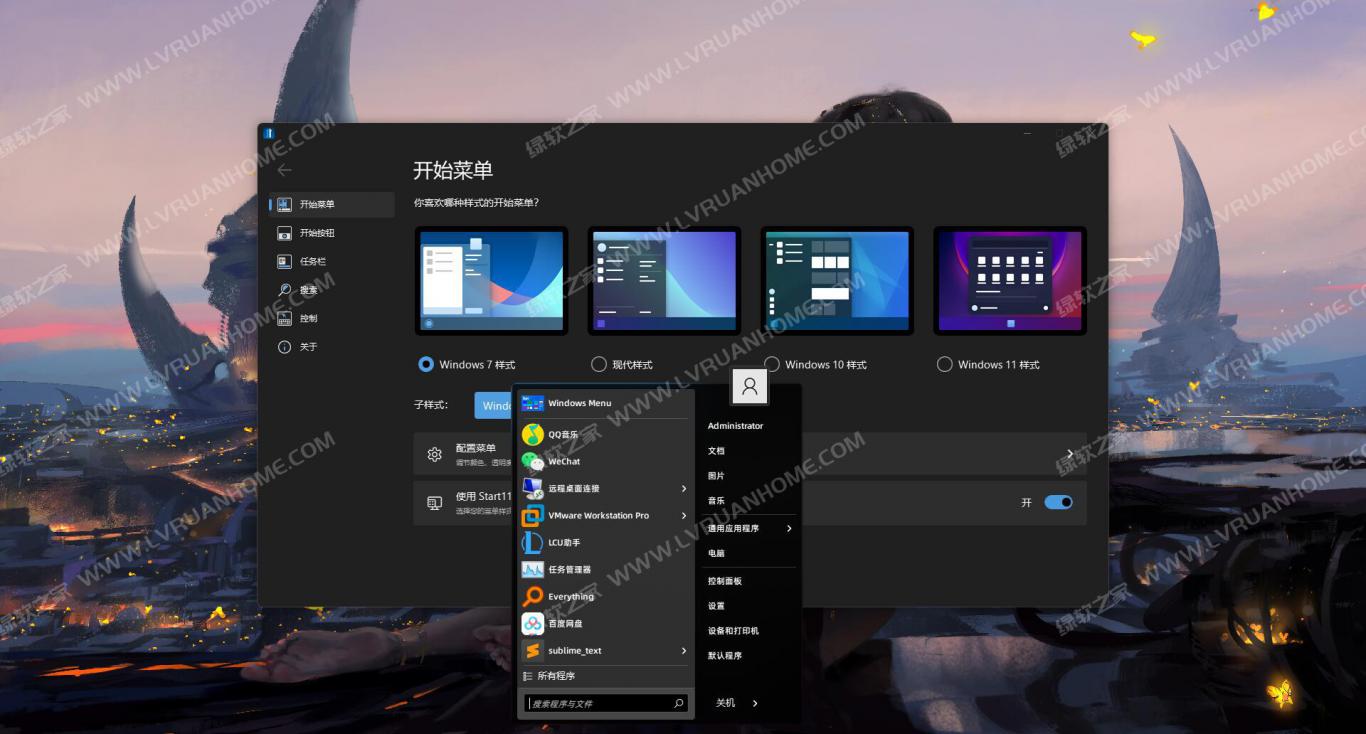The height and width of the screenshot is (734, 1366).
Task: Expand the 远程桌面连接 submenu arrow
Action: pos(684,489)
